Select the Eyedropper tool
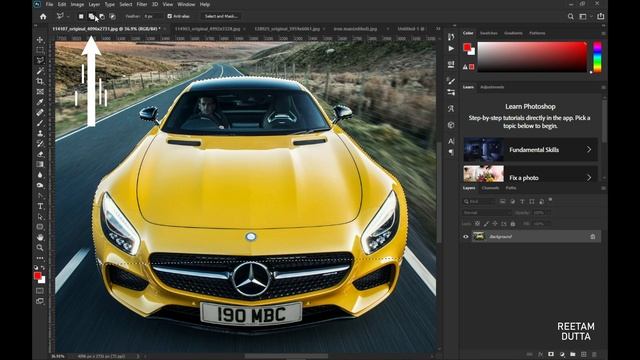The width and height of the screenshot is (640, 360). point(40,102)
